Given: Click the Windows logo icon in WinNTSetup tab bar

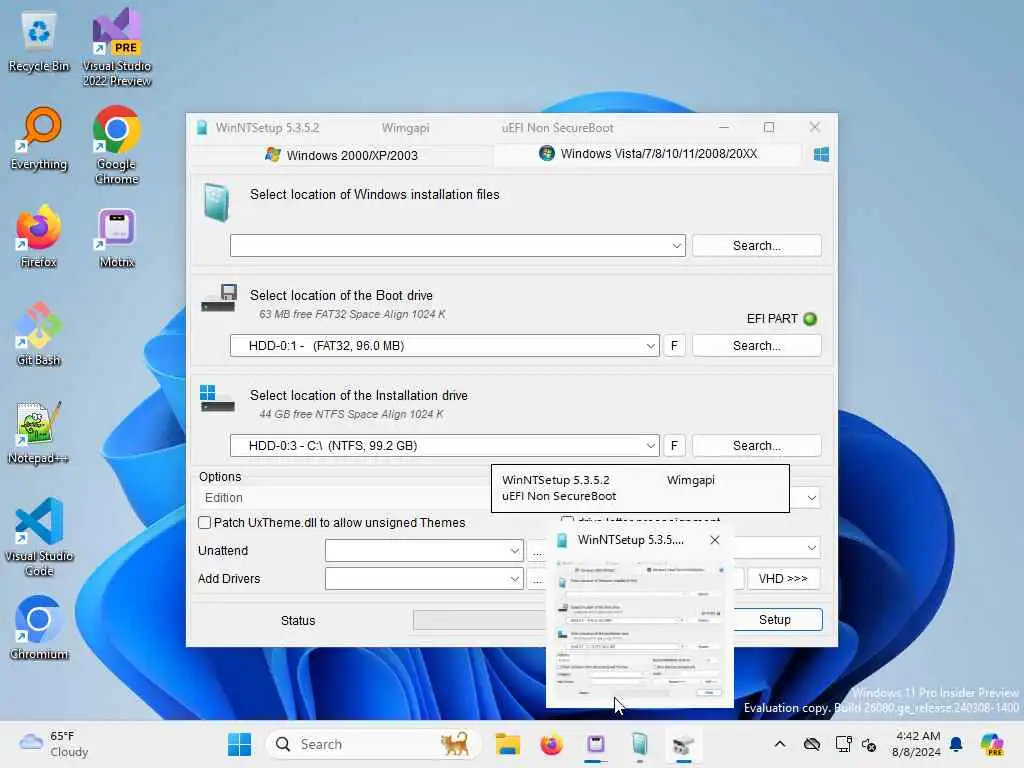Looking at the screenshot, I should tap(821, 154).
